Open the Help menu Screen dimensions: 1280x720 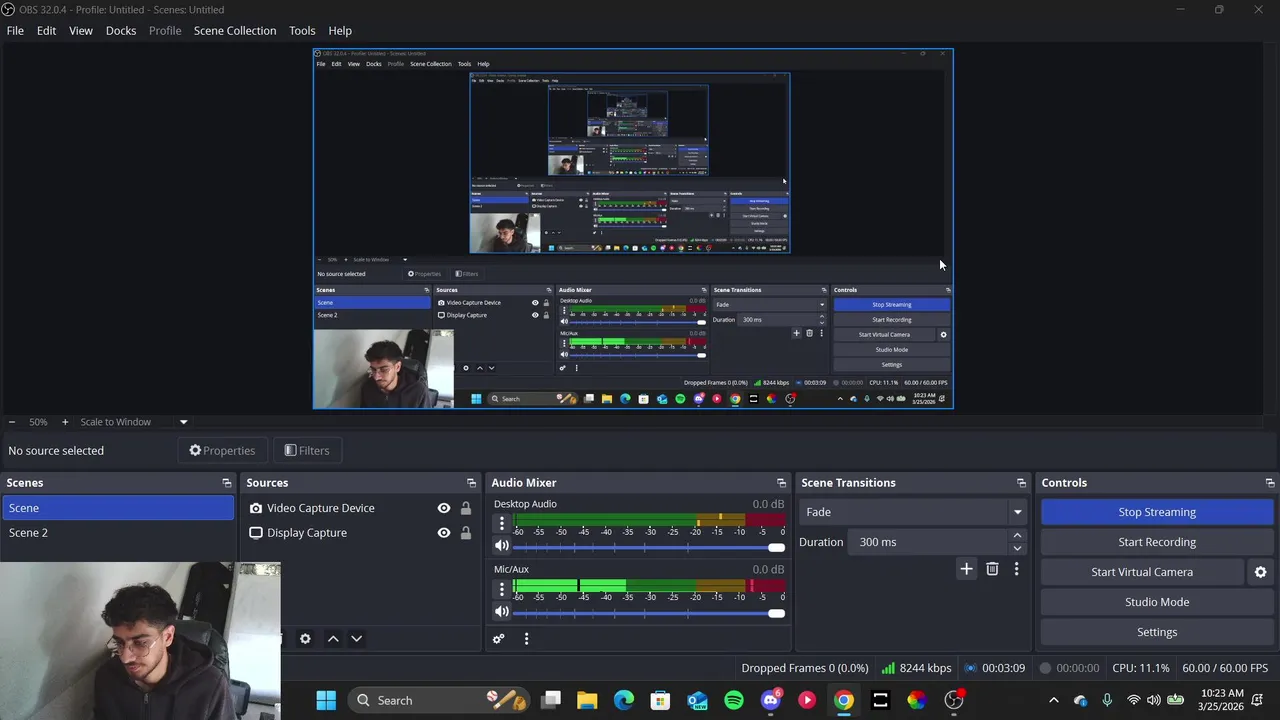point(340,31)
